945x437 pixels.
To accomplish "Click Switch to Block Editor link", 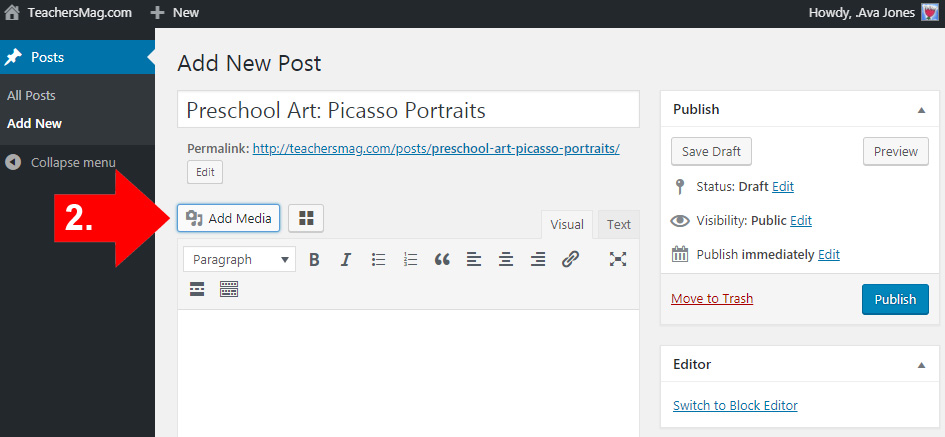I will tap(735, 405).
